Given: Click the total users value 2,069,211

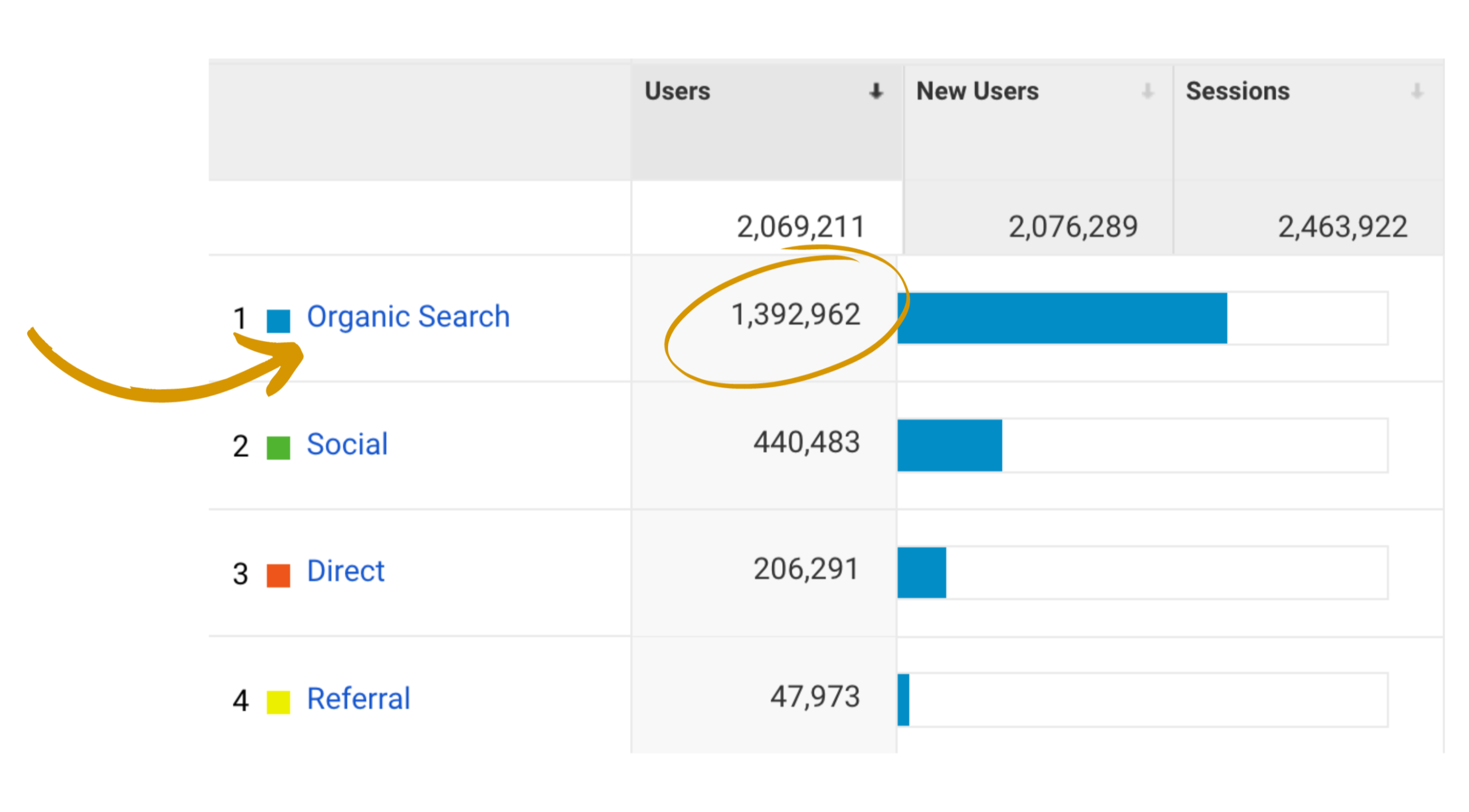Looking at the screenshot, I should 800,227.
